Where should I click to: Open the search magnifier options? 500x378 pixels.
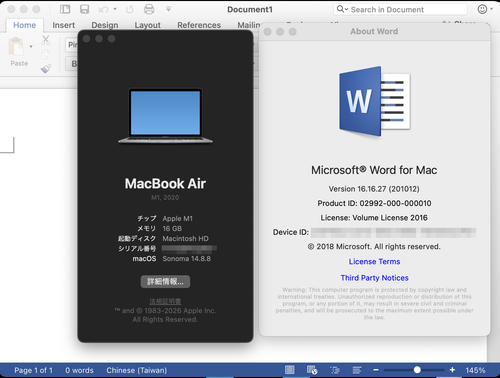coord(342,9)
